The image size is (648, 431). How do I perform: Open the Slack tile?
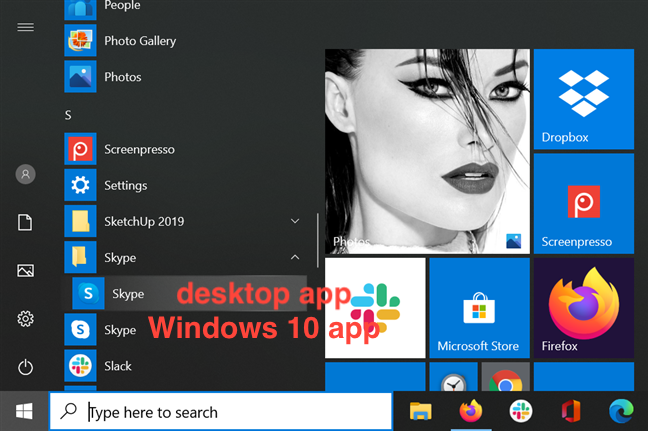pyautogui.click(x=375, y=308)
